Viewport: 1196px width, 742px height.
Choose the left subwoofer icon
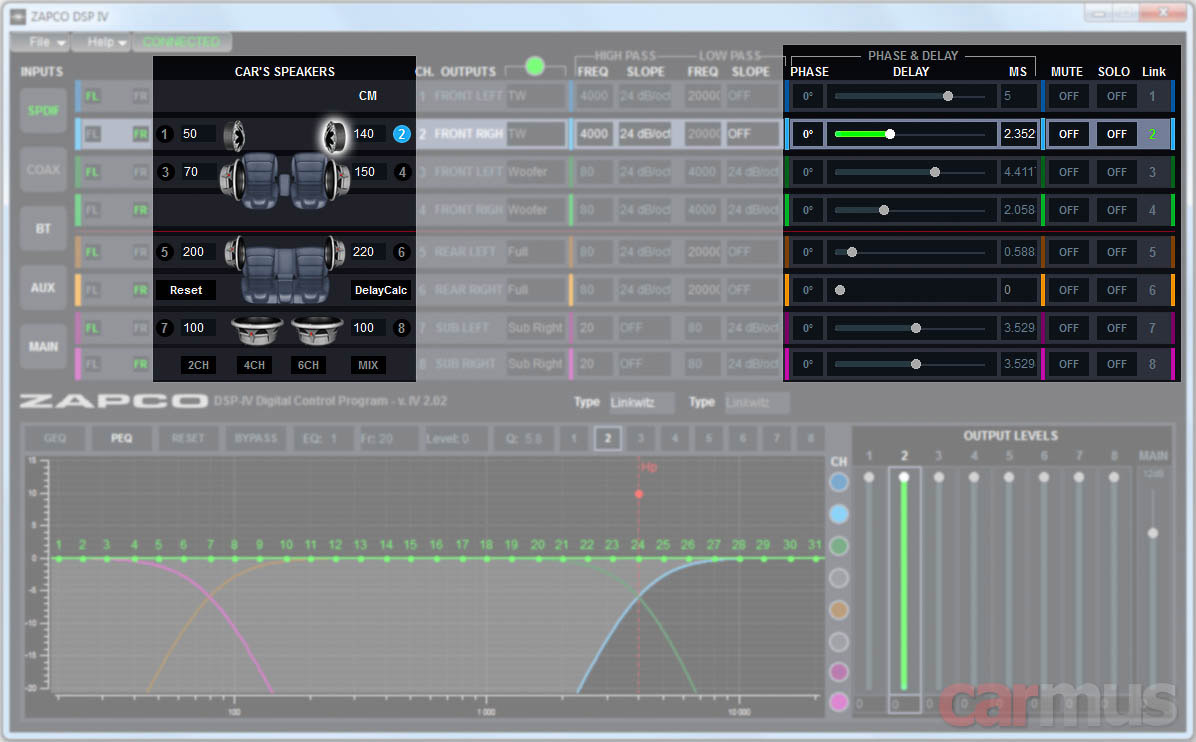click(x=257, y=329)
